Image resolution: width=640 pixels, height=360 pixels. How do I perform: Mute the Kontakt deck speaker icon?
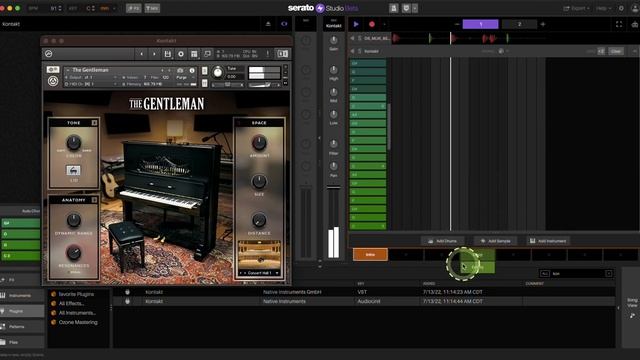point(352,51)
